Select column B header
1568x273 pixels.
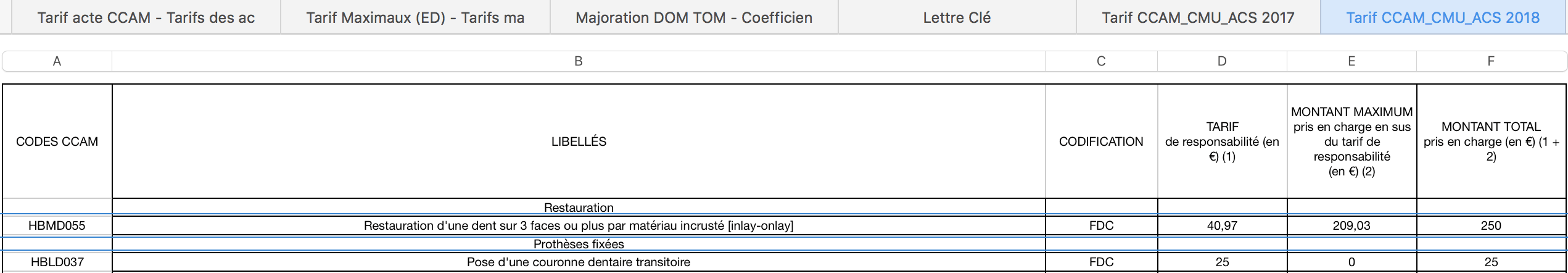click(x=578, y=61)
